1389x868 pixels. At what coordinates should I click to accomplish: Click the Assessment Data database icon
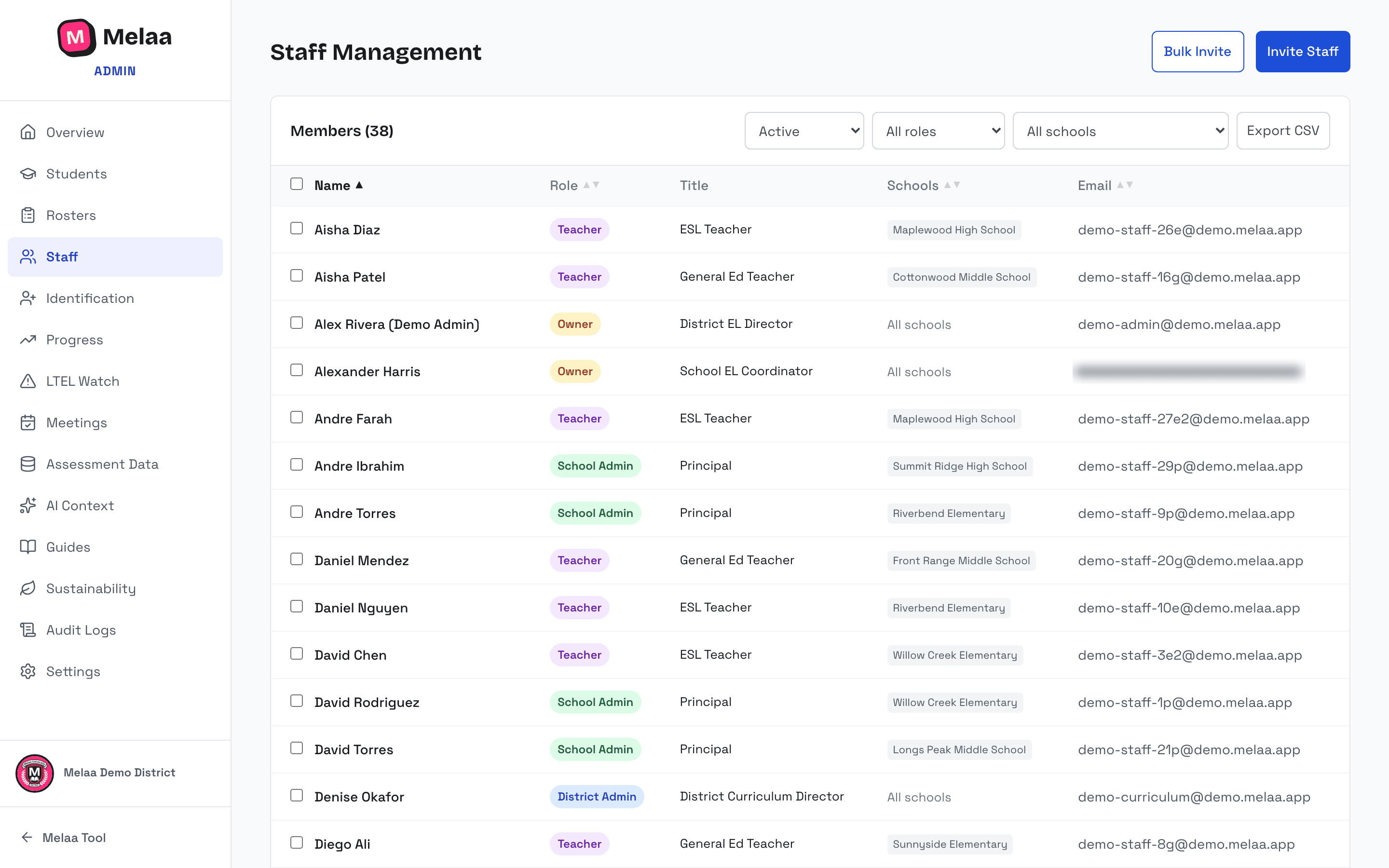(27, 464)
